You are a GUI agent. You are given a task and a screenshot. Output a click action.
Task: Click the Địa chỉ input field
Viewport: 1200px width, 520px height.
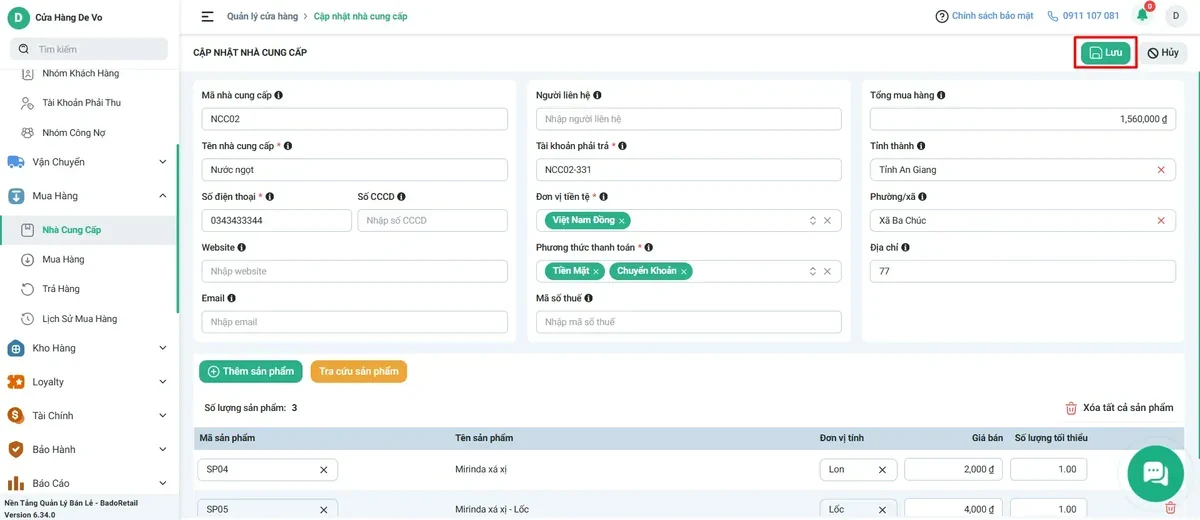point(1023,271)
